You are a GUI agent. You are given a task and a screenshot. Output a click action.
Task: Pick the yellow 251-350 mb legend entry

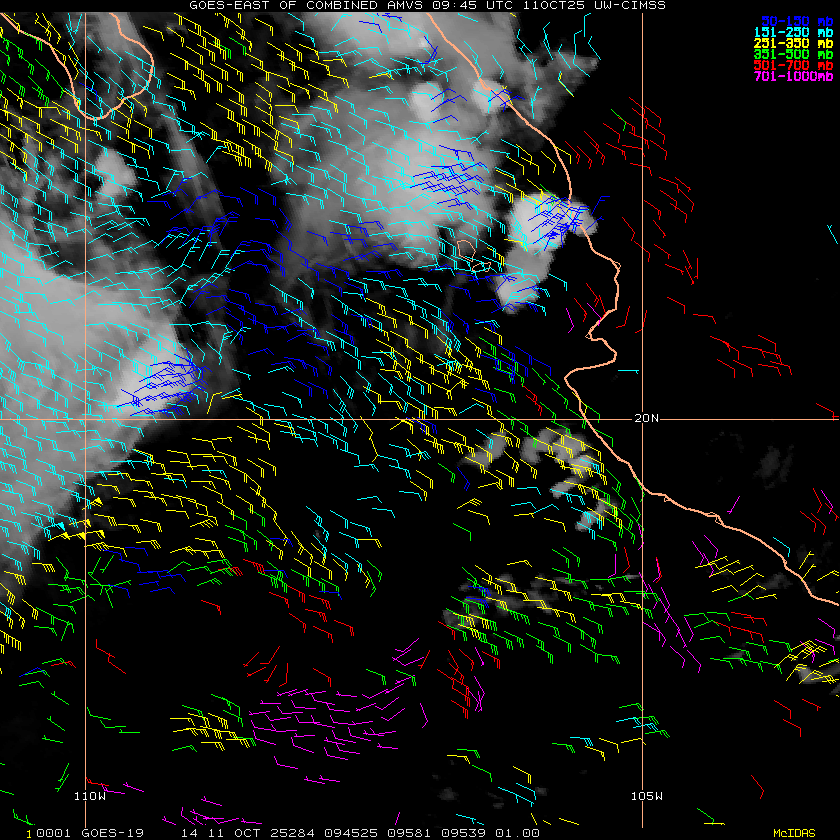point(793,43)
